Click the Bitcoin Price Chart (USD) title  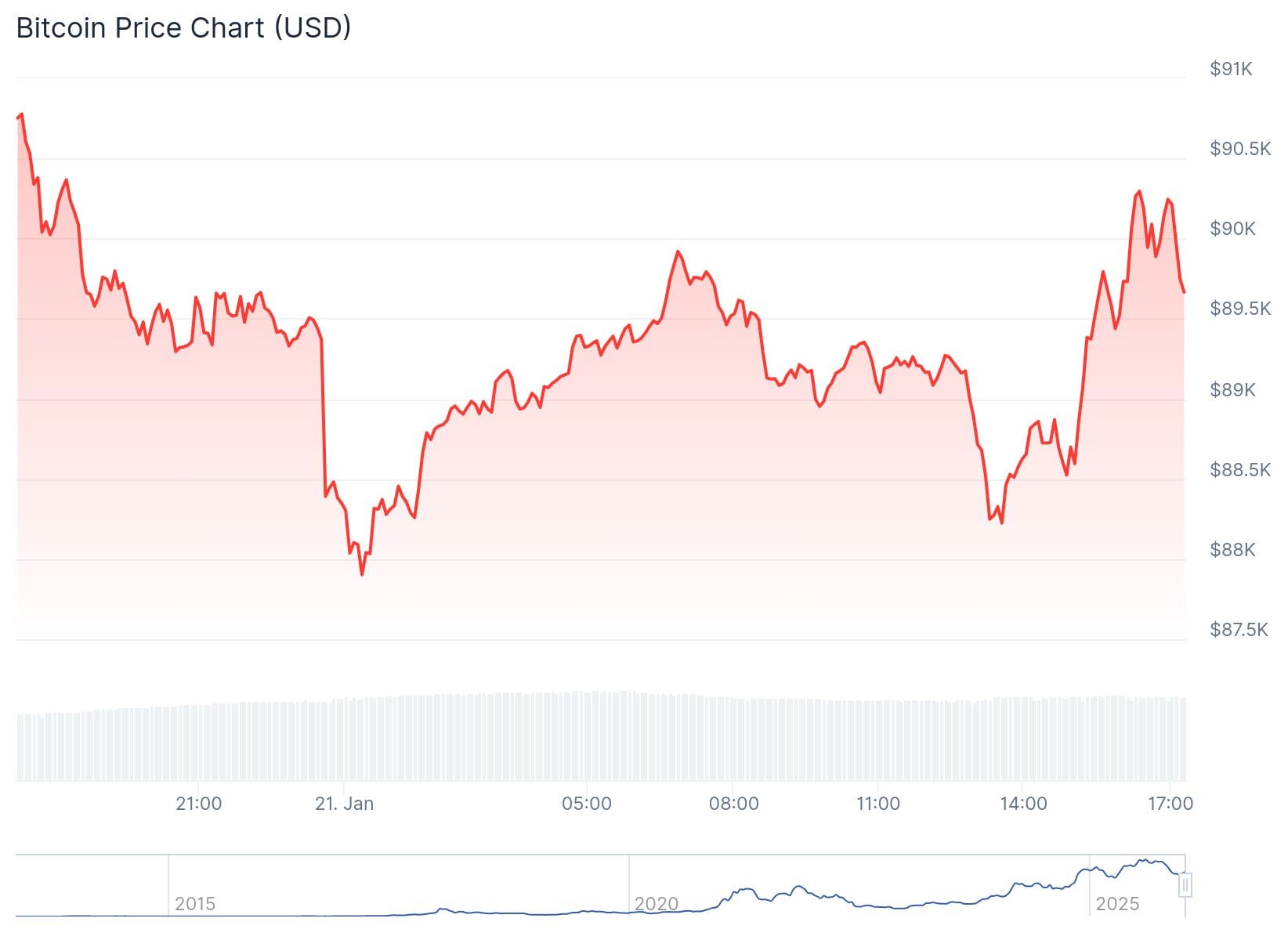coord(183,28)
